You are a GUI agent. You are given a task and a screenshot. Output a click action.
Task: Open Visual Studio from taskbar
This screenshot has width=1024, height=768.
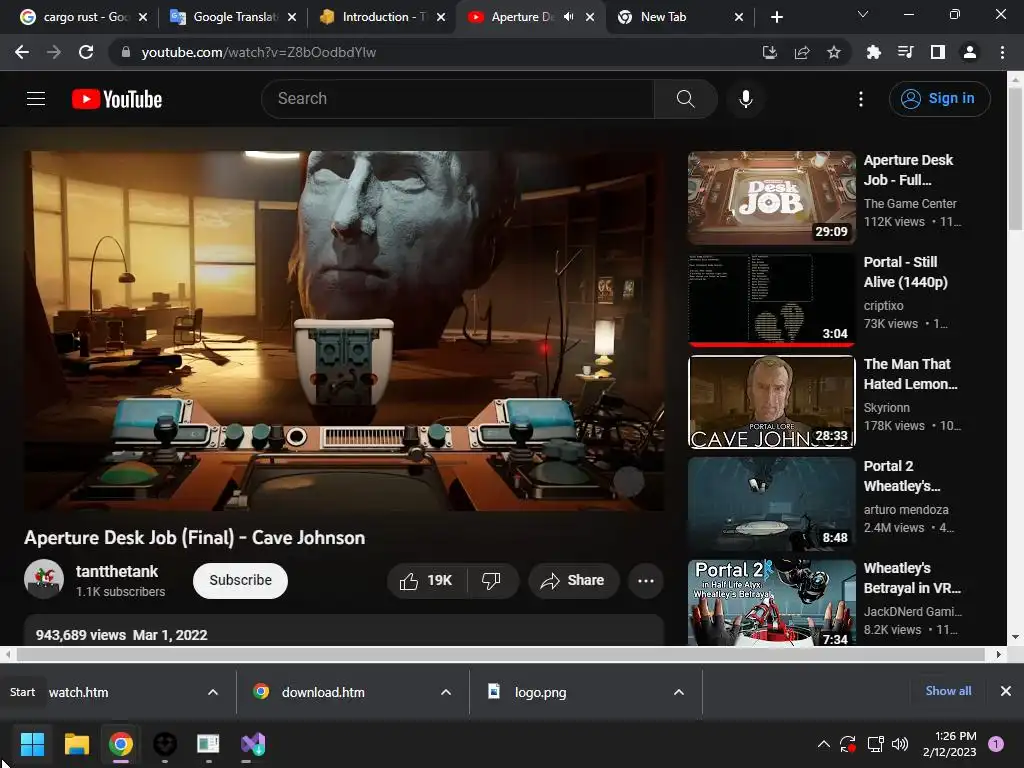tap(253, 744)
